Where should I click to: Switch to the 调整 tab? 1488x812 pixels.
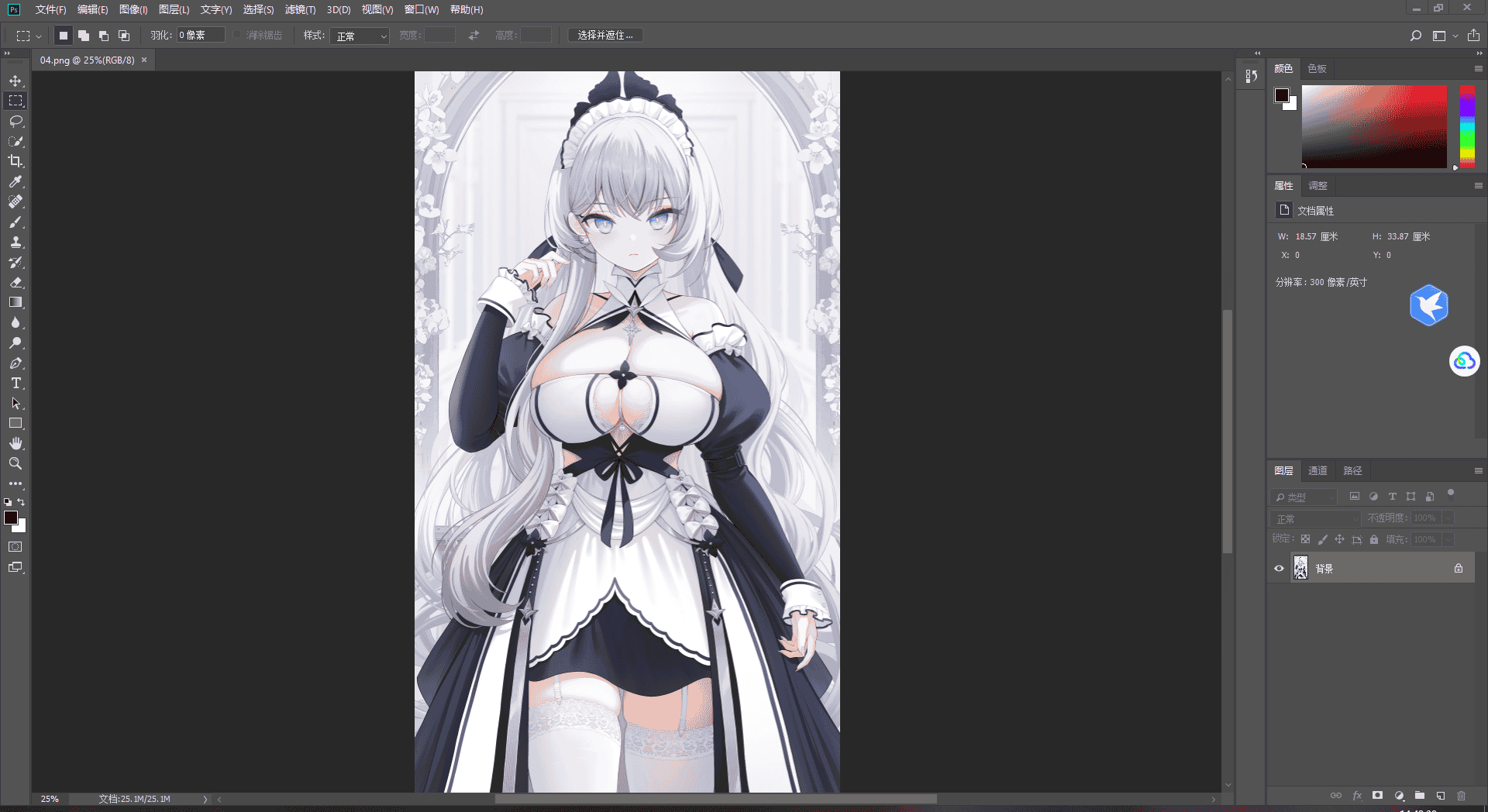1317,186
